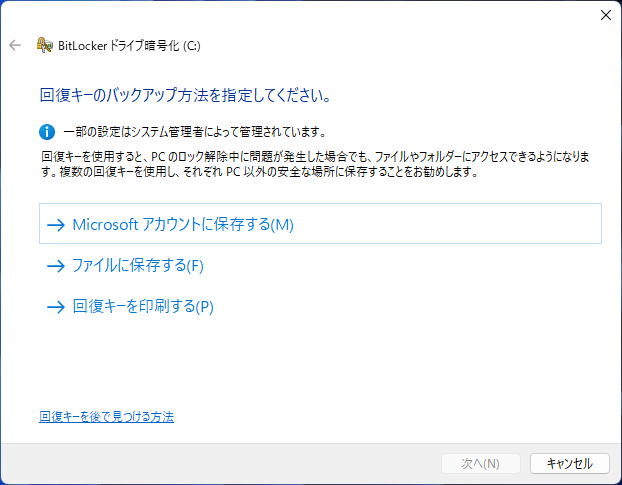Pick the 回復キーを印刷する(P) option
The width and height of the screenshot is (622, 485).
[143, 307]
